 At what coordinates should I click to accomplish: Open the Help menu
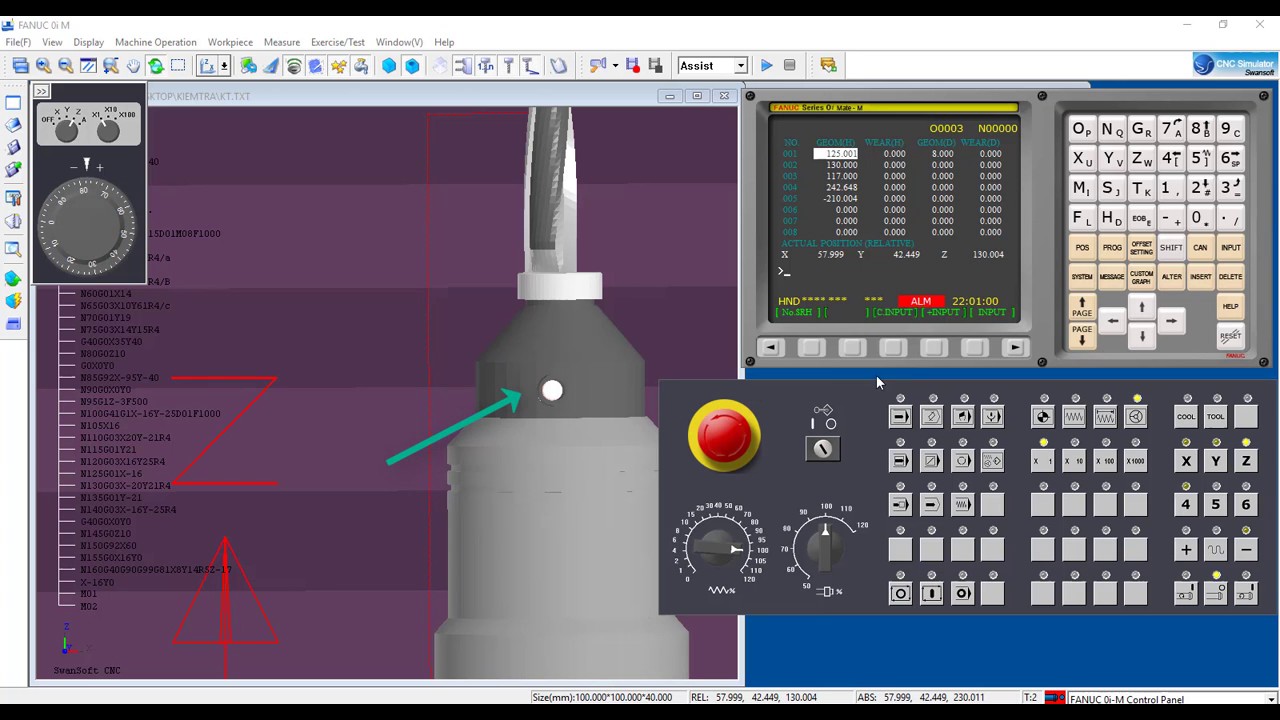tap(444, 42)
